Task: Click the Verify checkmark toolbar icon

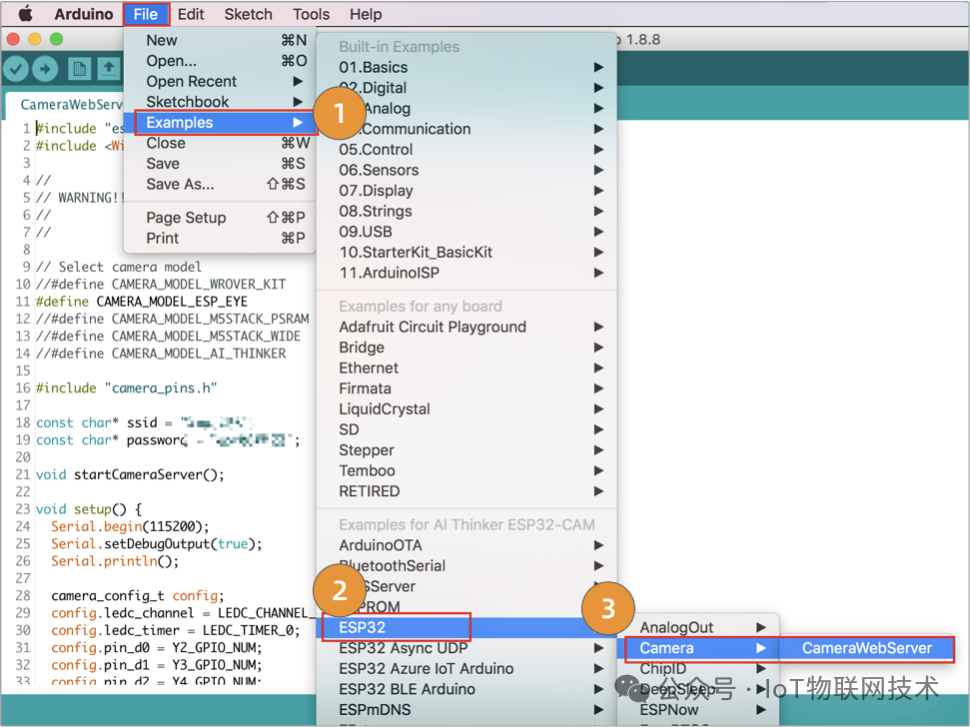Action: [16, 69]
